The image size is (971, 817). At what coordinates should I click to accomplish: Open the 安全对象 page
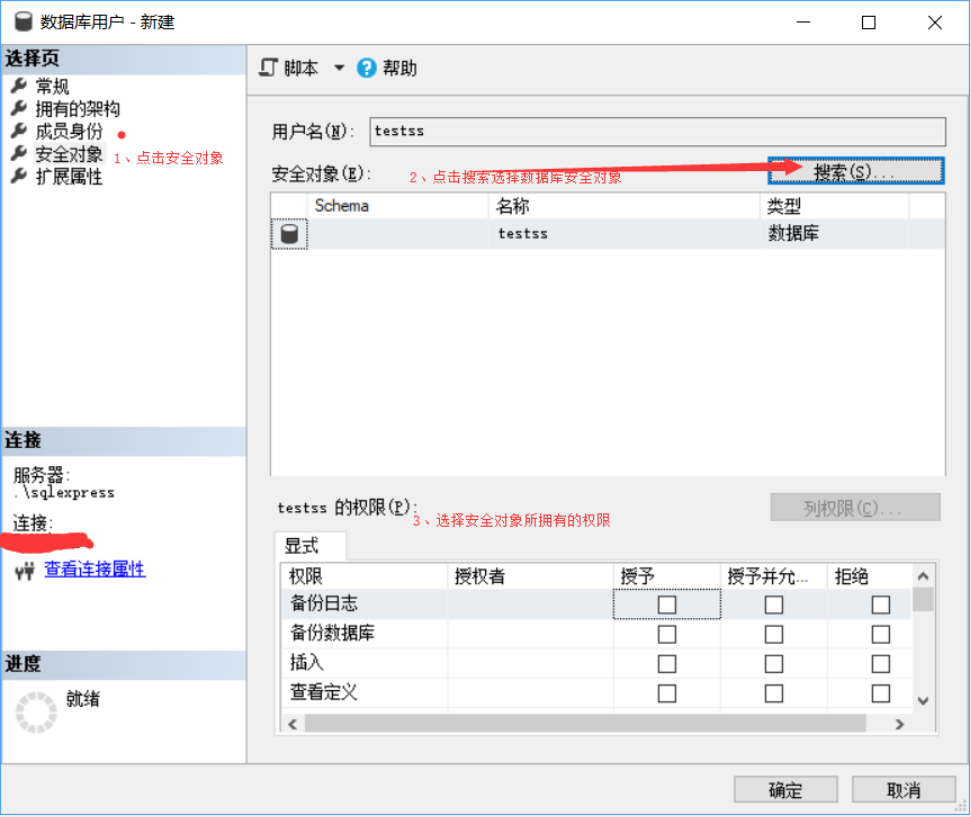click(69, 154)
